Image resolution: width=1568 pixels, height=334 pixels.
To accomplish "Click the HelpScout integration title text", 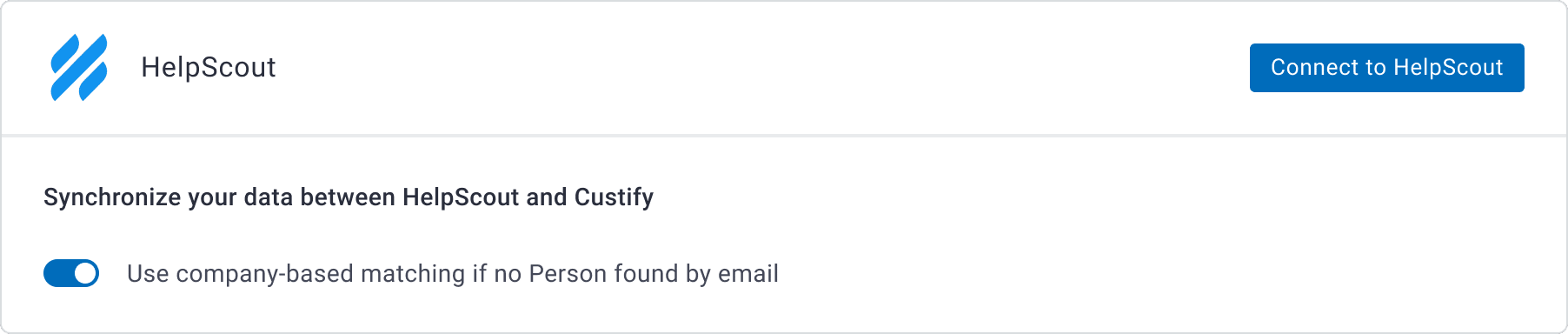I will [209, 67].
